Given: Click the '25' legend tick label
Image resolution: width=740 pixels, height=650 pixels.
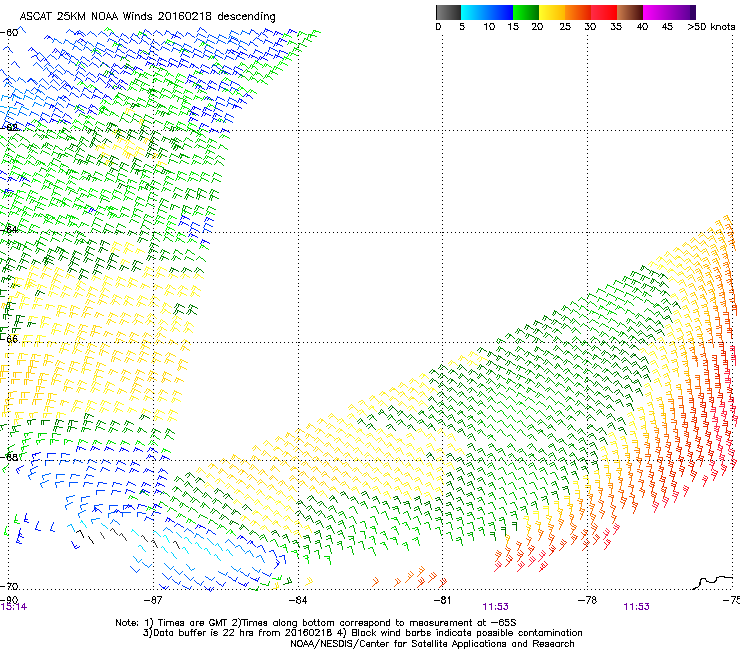Looking at the screenshot, I should coord(565,27).
